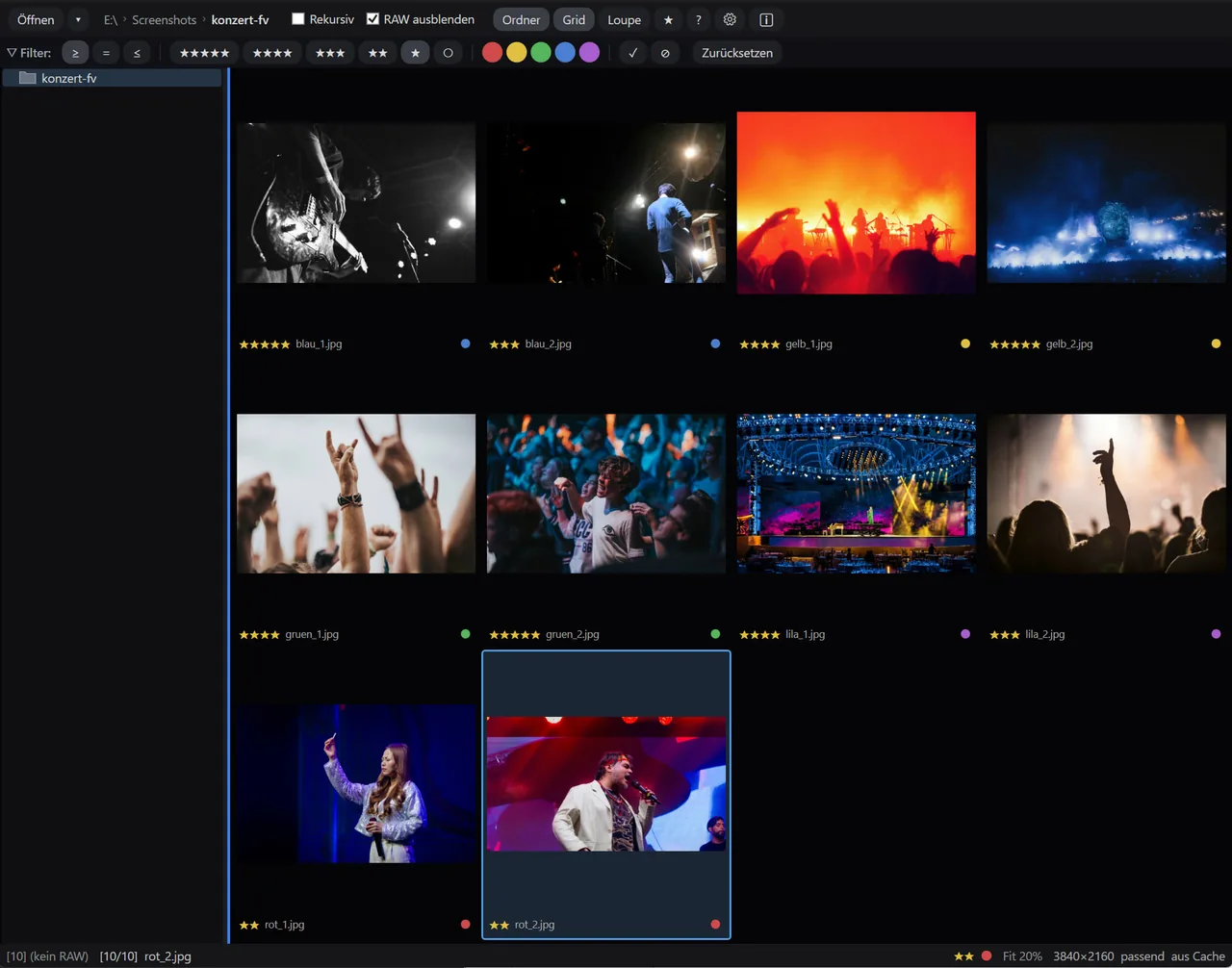This screenshot has width=1232, height=968.
Task: Select blau_1.jpg guitarist thumbnail
Action: coord(356,203)
